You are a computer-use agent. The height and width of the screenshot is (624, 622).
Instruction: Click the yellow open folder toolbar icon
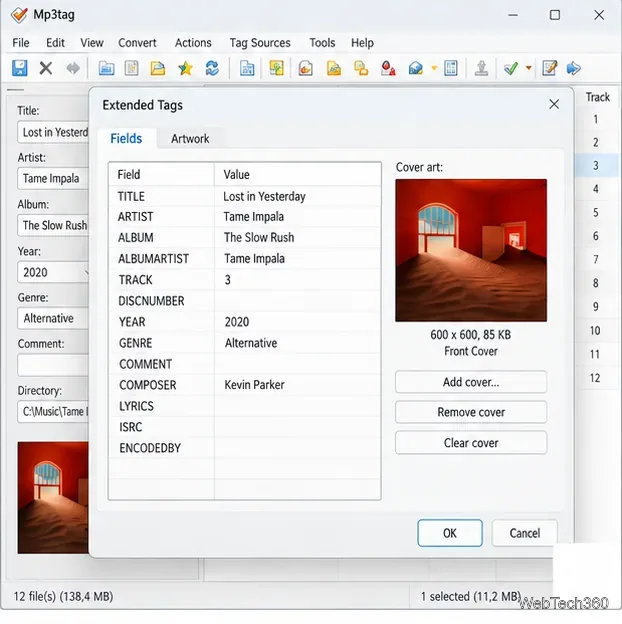click(158, 68)
